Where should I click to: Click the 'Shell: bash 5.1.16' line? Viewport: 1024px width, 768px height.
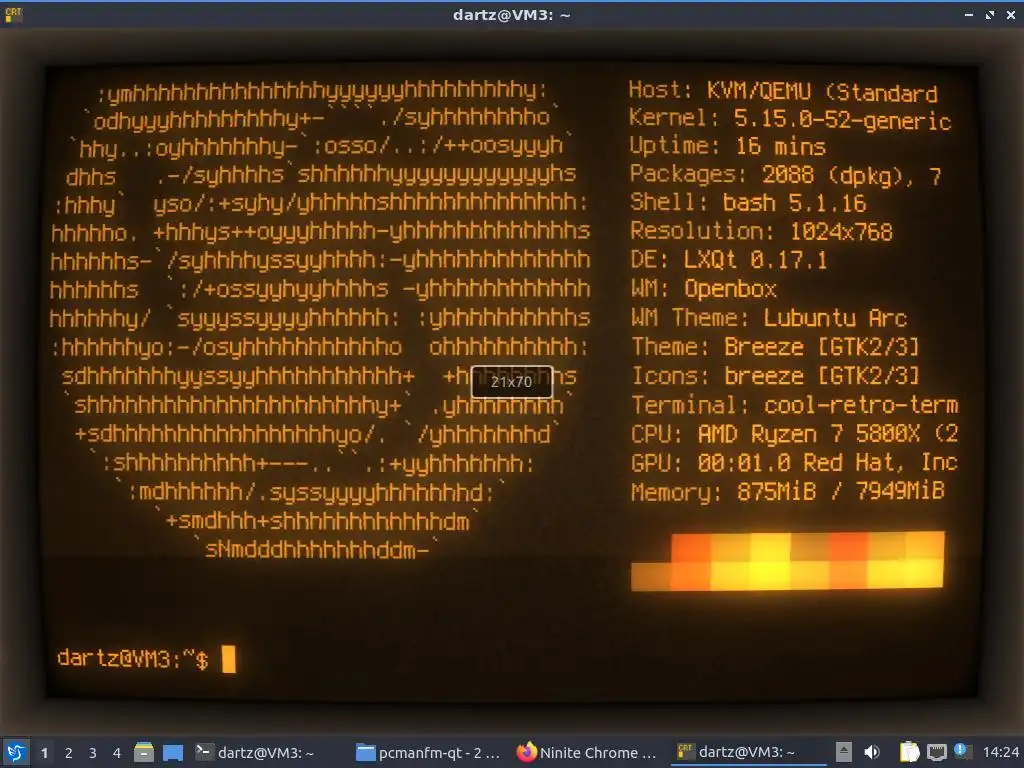tap(748, 202)
